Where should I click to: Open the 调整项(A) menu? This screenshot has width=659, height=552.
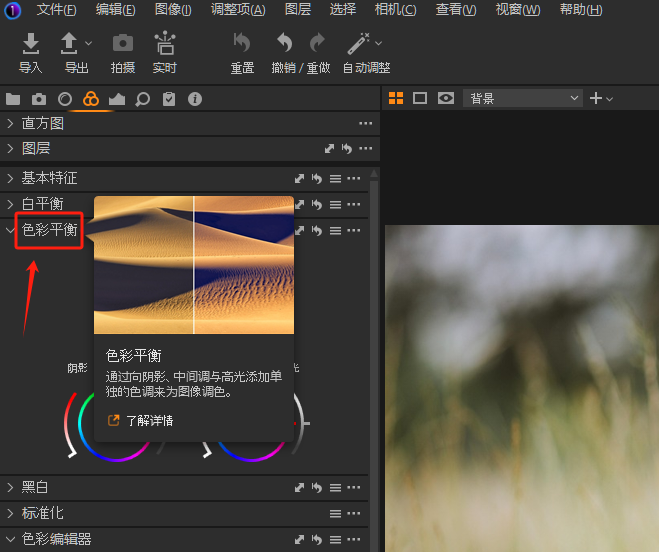pyautogui.click(x=238, y=9)
